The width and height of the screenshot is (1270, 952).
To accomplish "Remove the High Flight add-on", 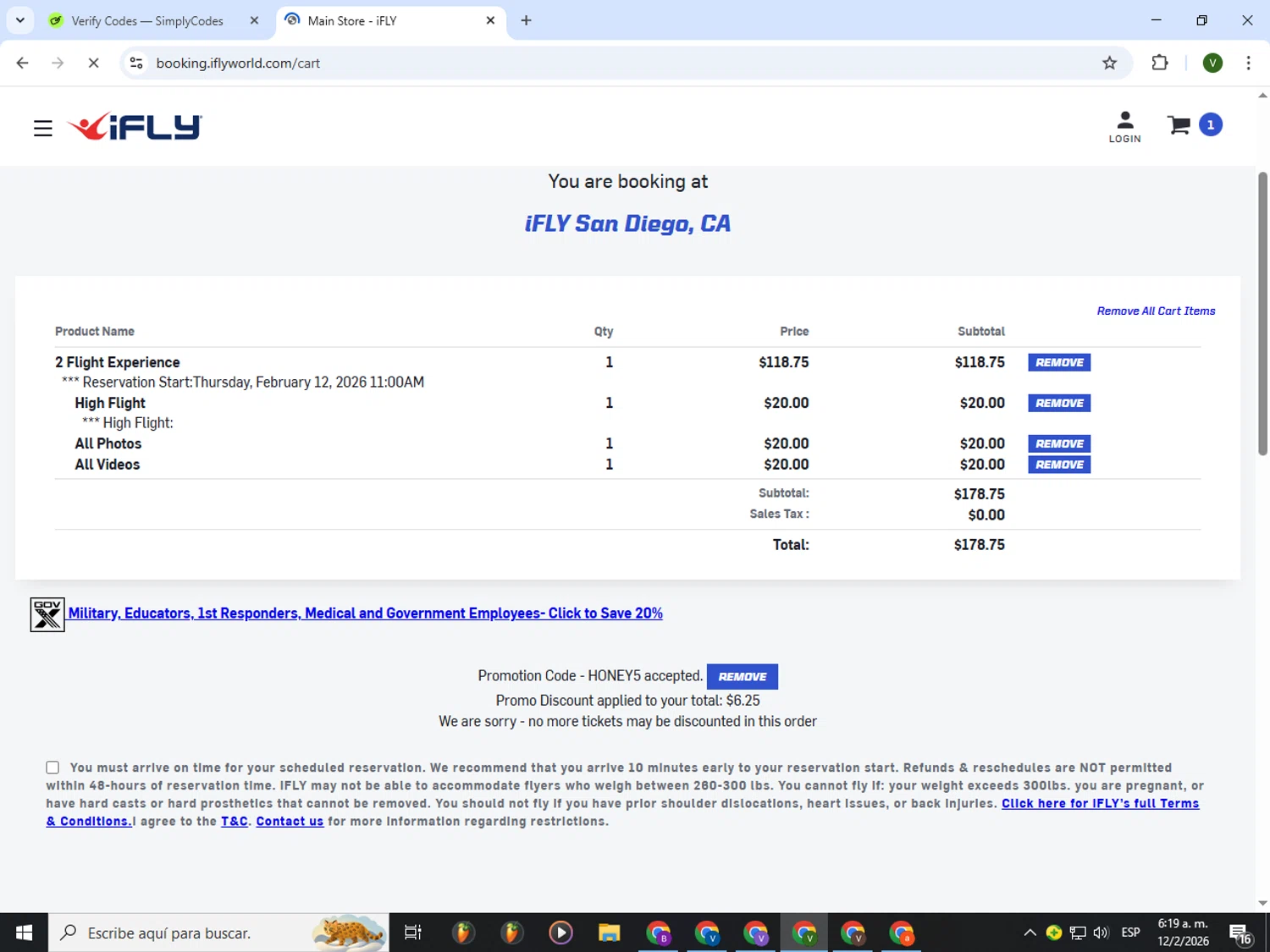I will (x=1059, y=403).
